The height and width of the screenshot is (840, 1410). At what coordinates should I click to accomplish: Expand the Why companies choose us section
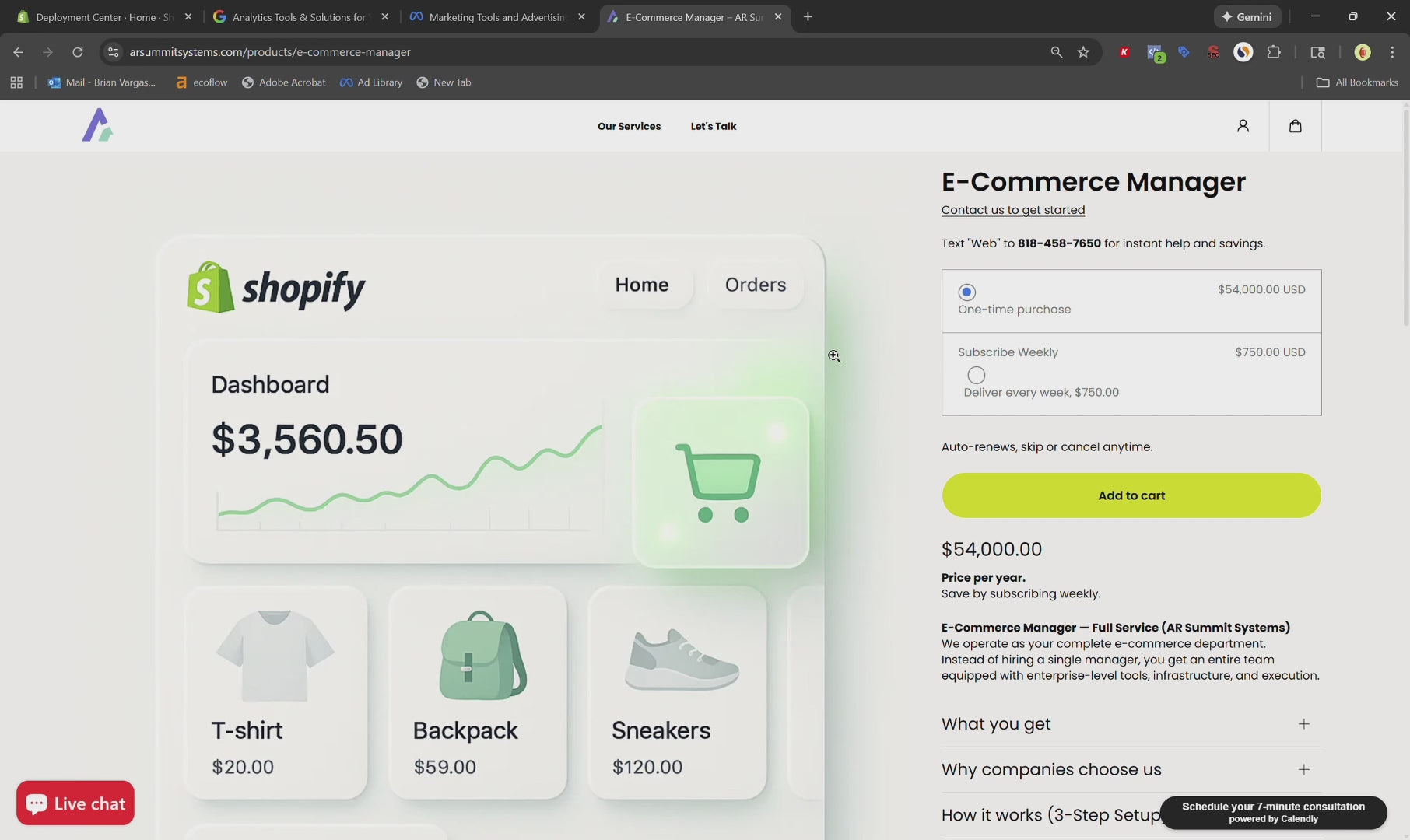coord(1131,770)
